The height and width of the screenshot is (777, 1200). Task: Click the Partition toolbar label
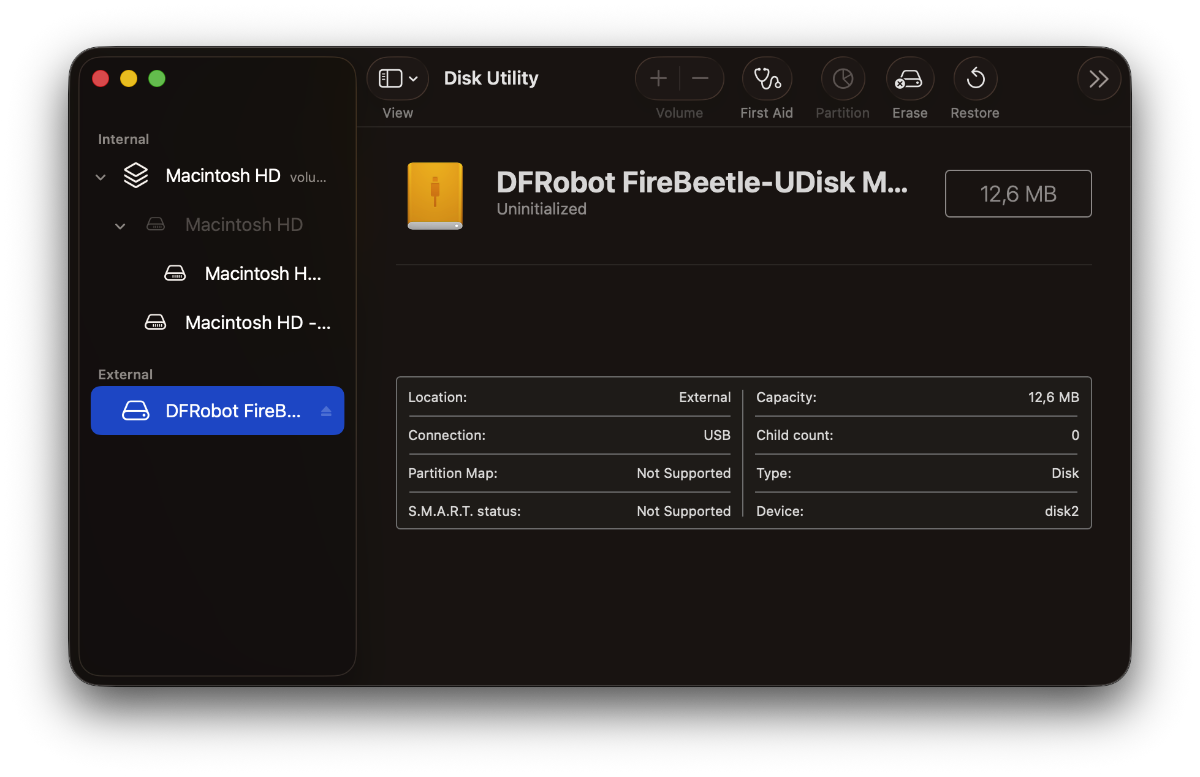[x=843, y=113]
